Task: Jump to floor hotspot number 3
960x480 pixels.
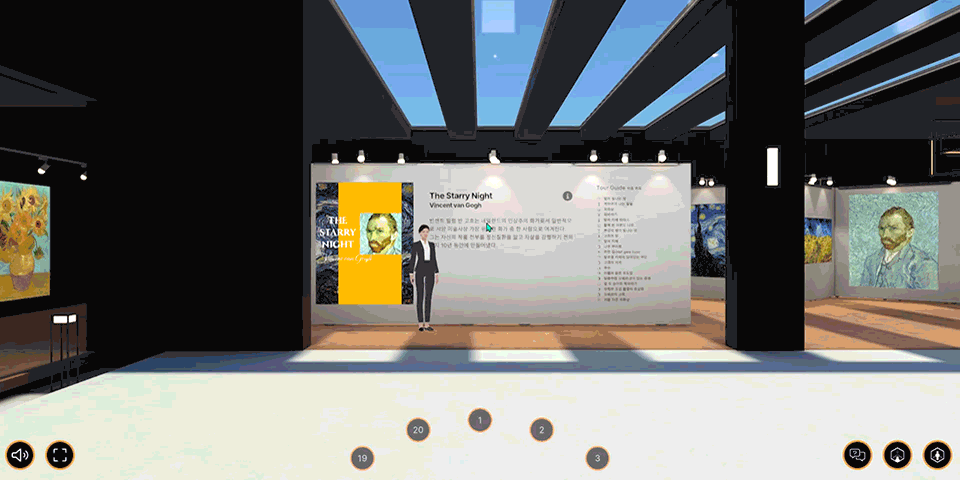Action: point(597,458)
